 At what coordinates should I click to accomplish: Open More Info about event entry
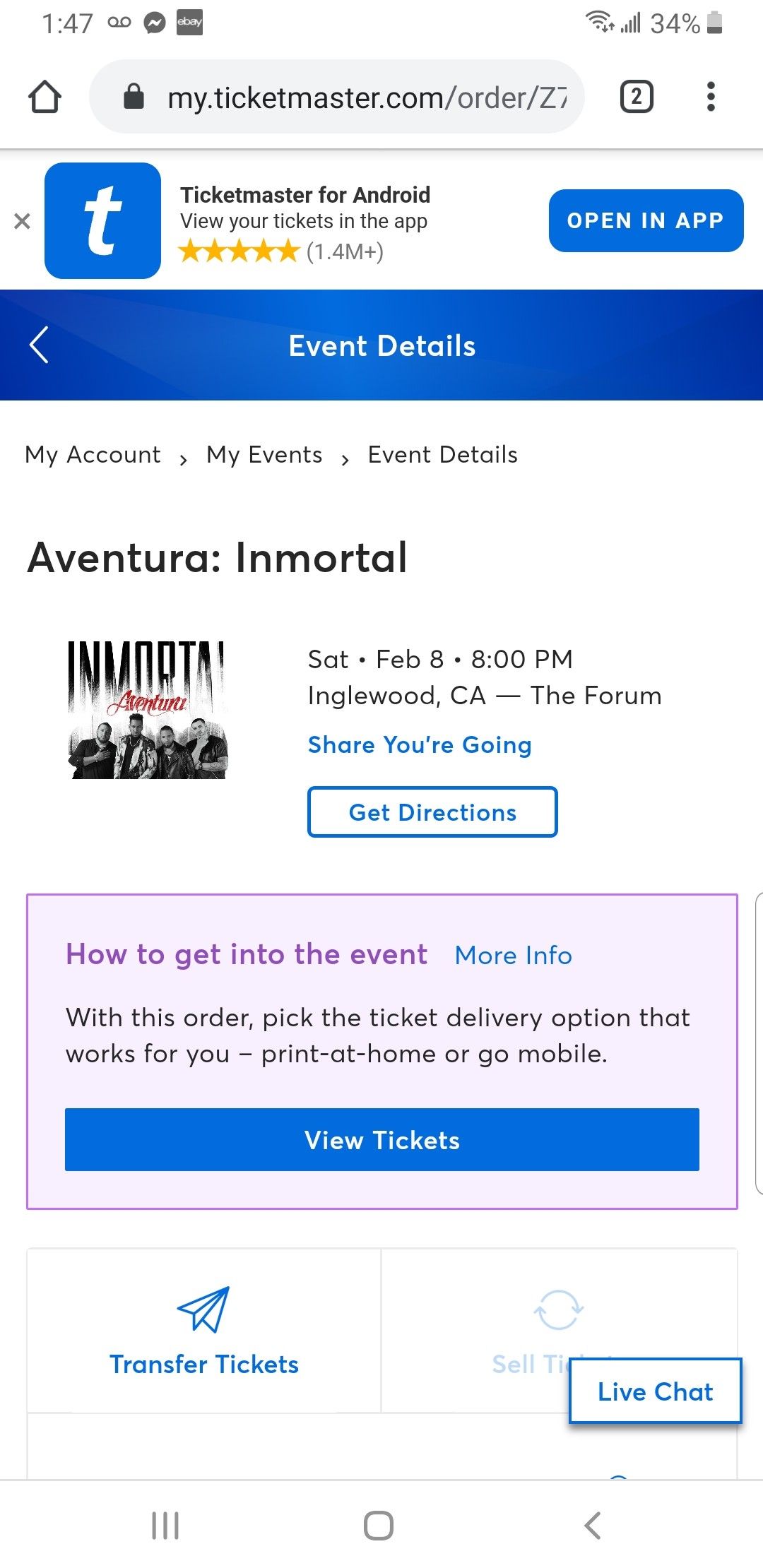tap(514, 956)
